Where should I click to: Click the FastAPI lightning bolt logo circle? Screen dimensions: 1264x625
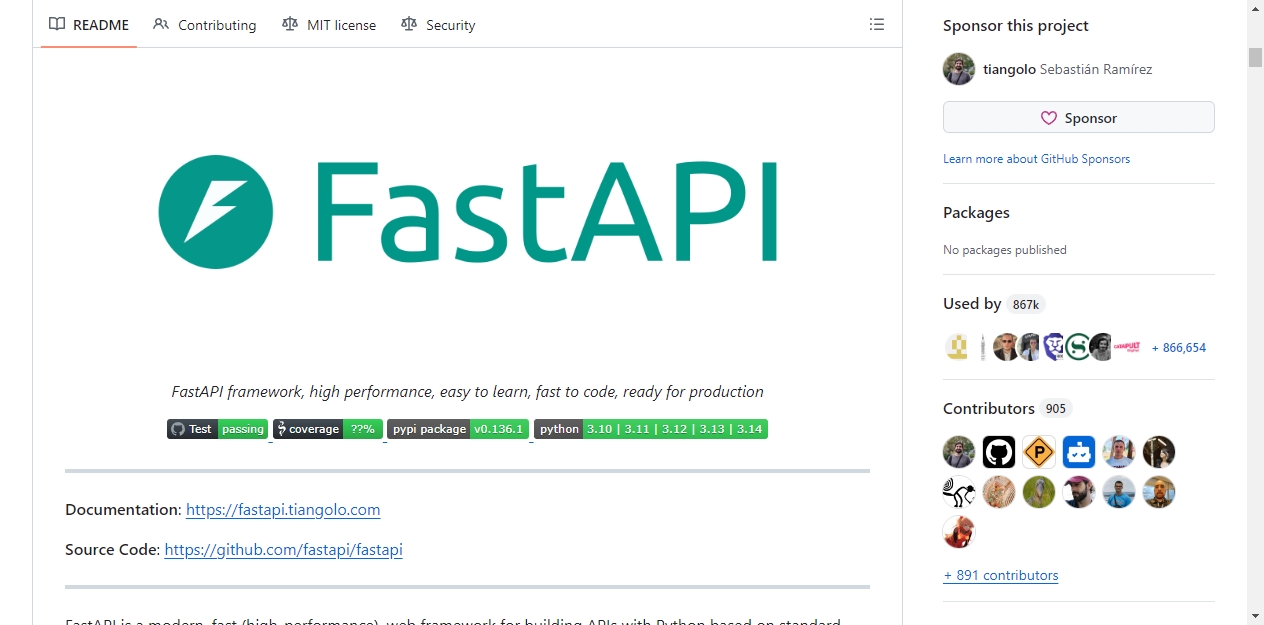click(215, 212)
